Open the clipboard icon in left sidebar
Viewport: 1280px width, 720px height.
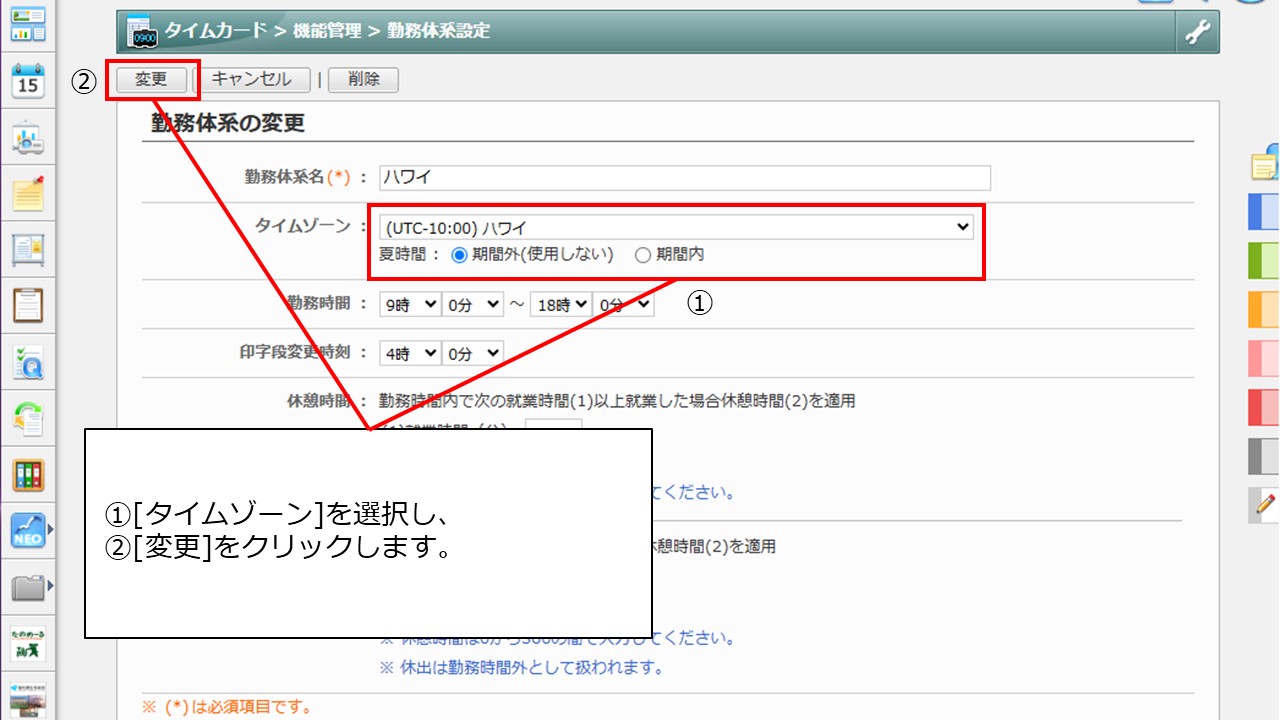coord(28,304)
